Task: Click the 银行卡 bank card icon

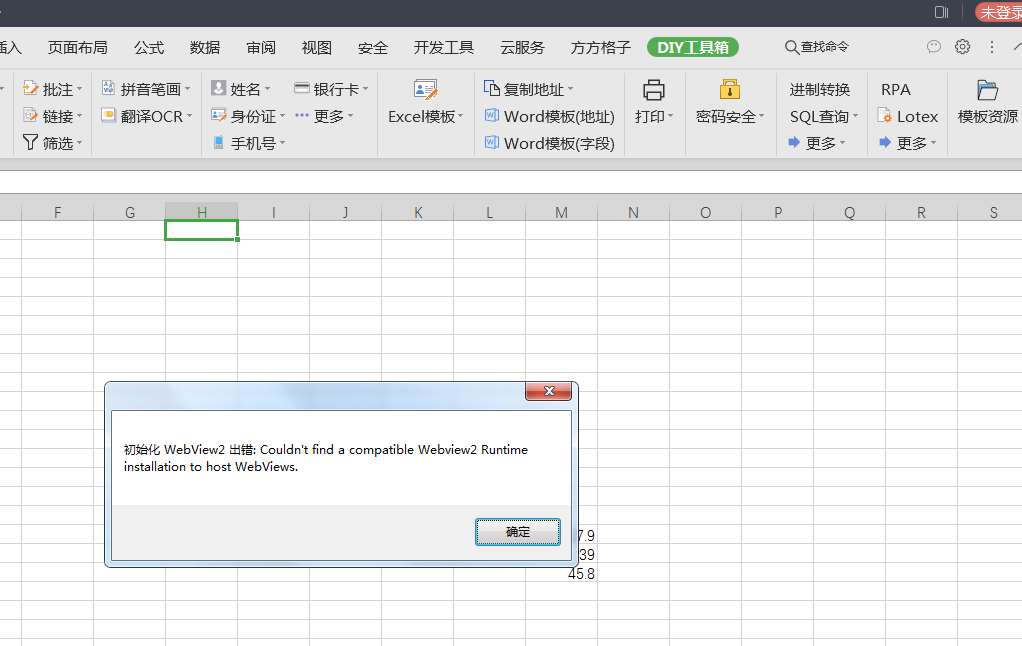Action: pyautogui.click(x=302, y=87)
